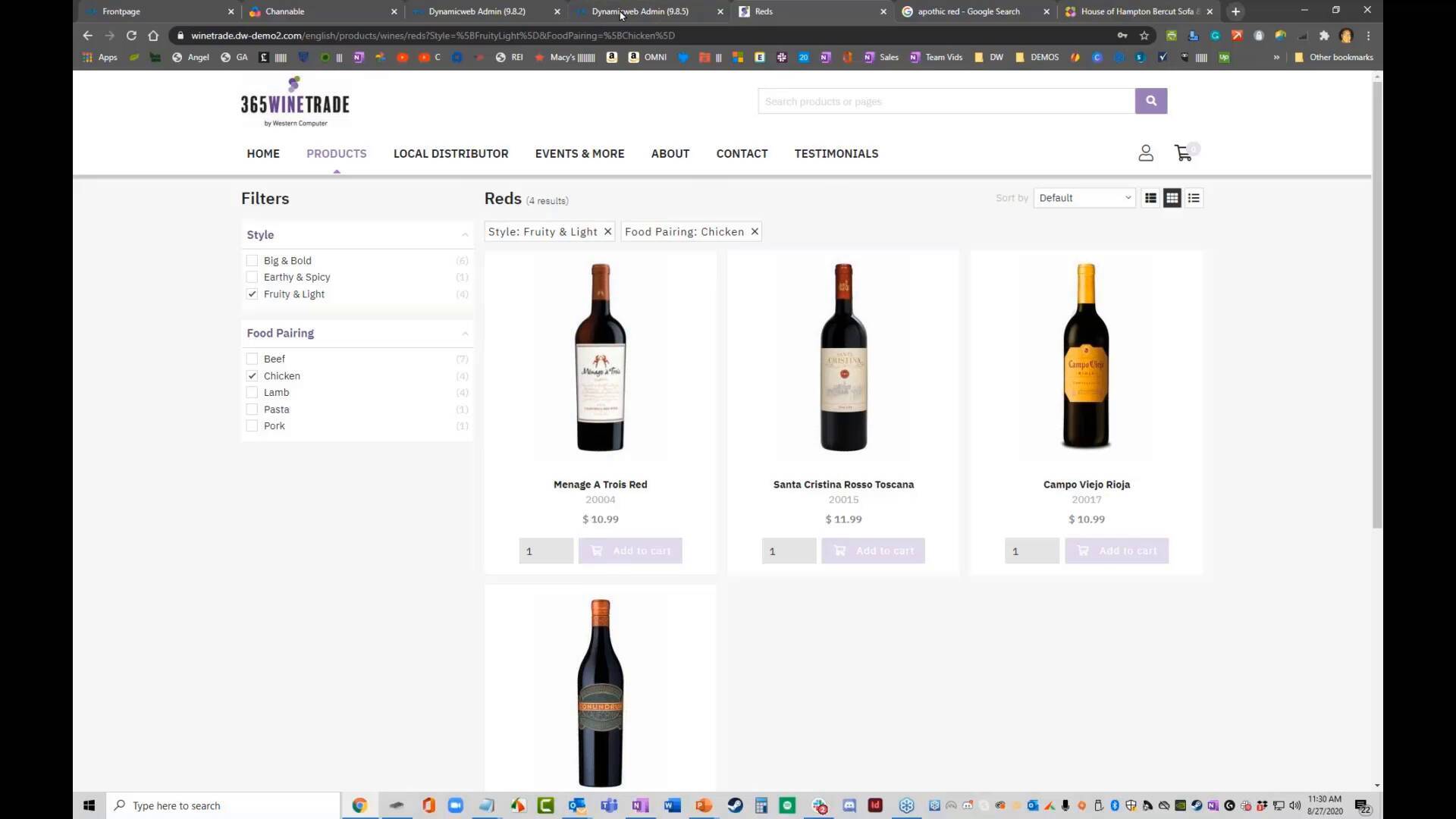
Task: Select the grid view icon
Action: [1172, 198]
